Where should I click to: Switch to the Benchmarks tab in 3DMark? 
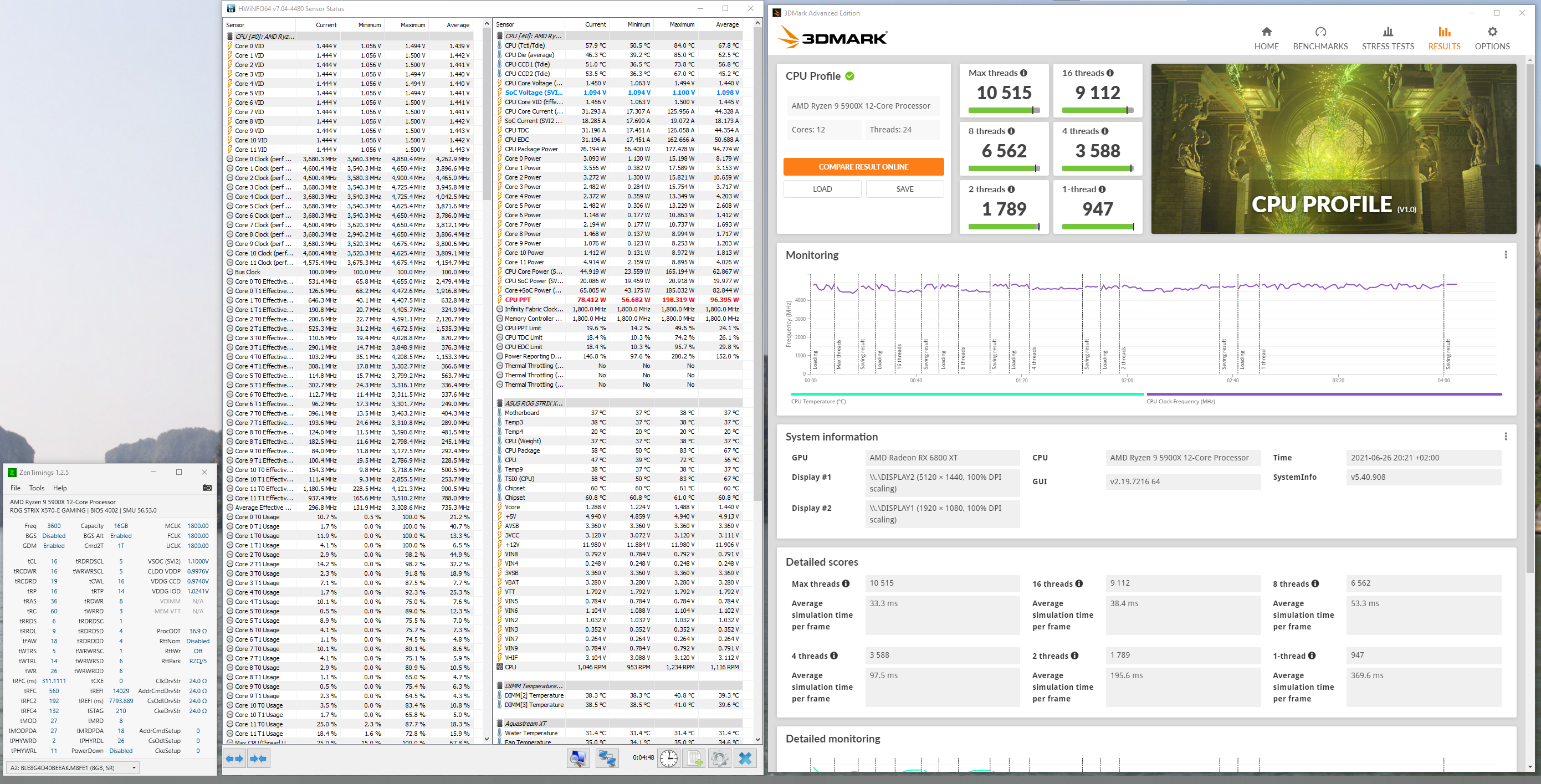click(x=1320, y=38)
